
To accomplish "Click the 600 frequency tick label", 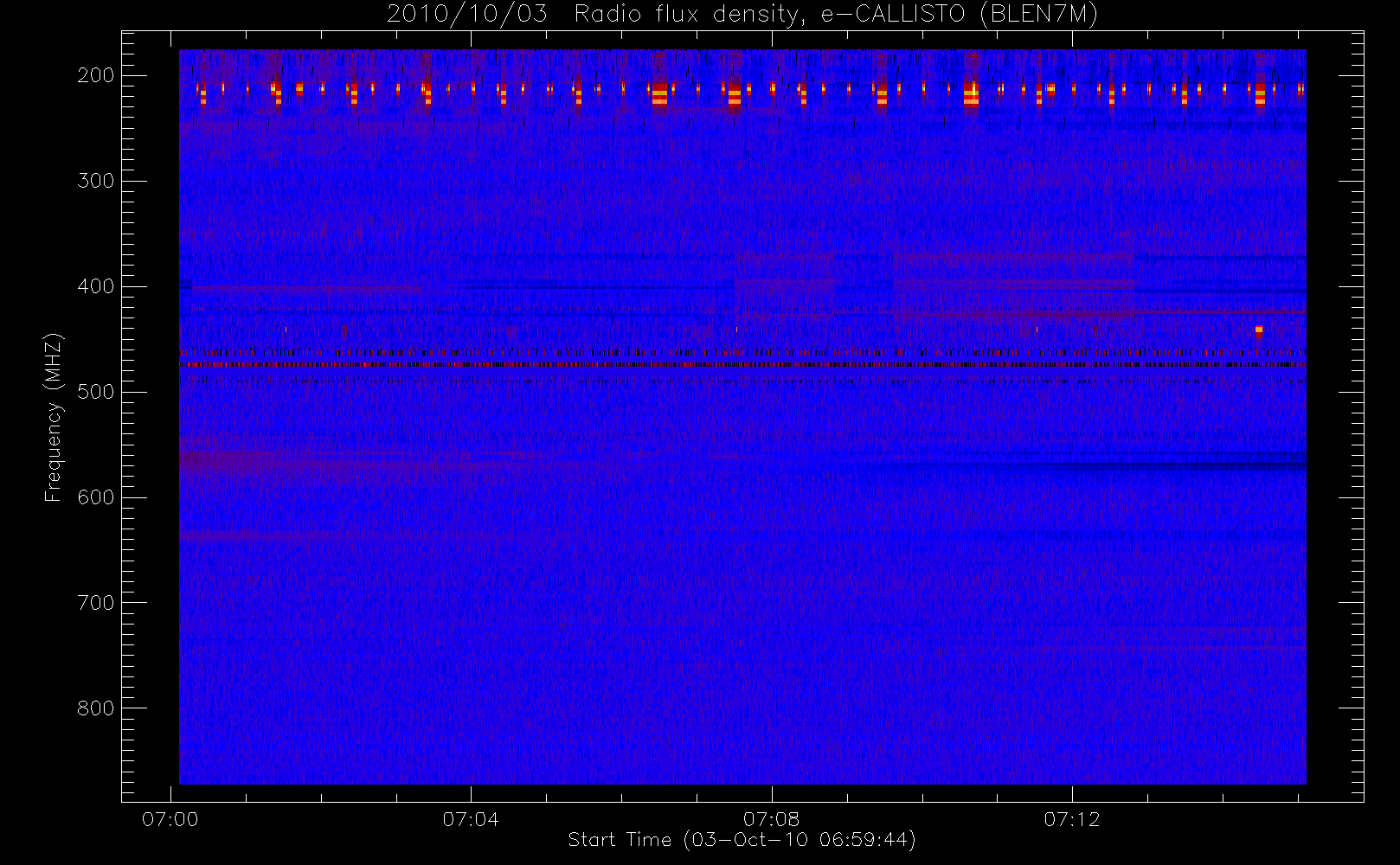I will pos(95,497).
